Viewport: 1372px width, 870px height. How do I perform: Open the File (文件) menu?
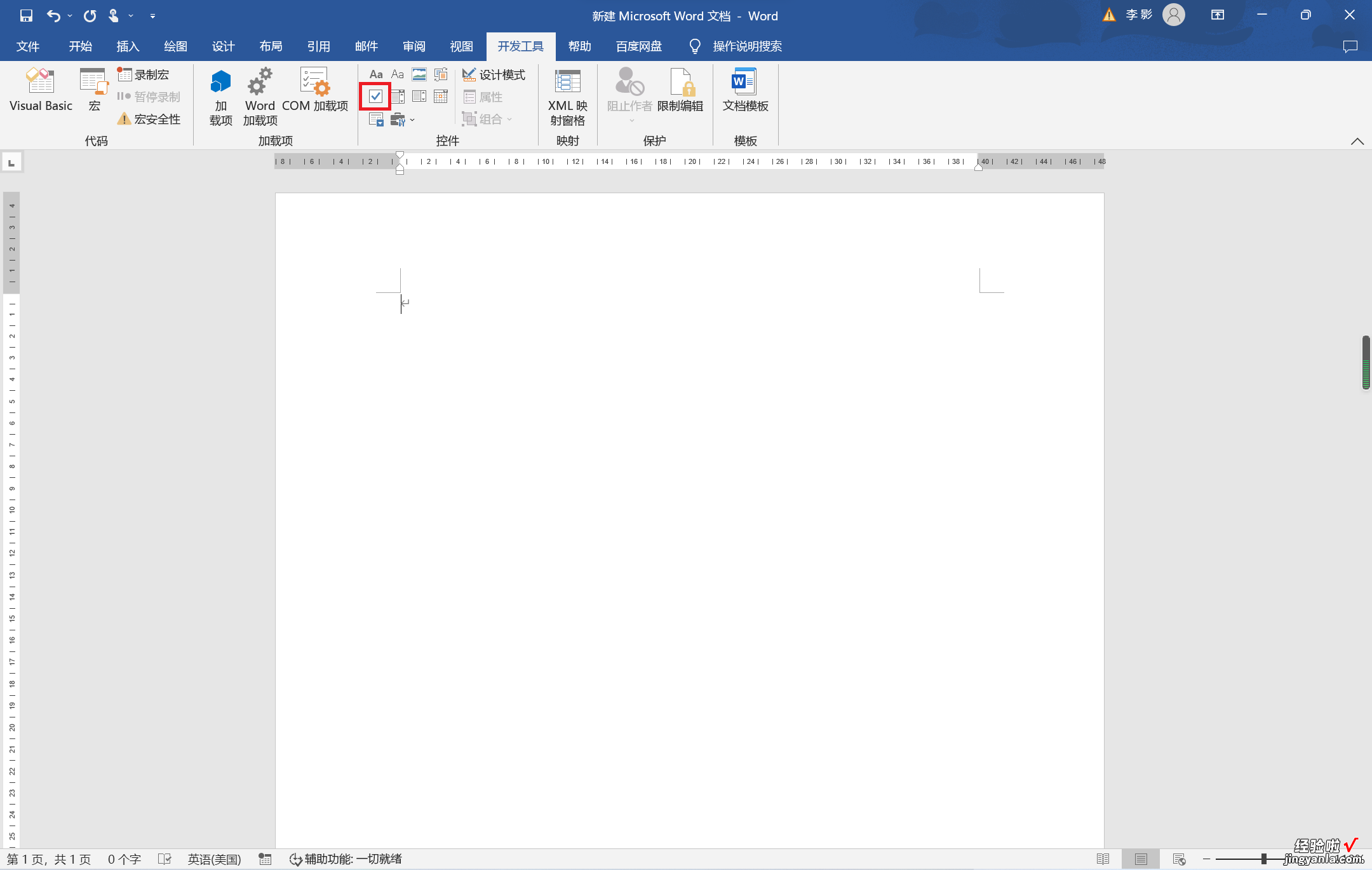coord(28,46)
